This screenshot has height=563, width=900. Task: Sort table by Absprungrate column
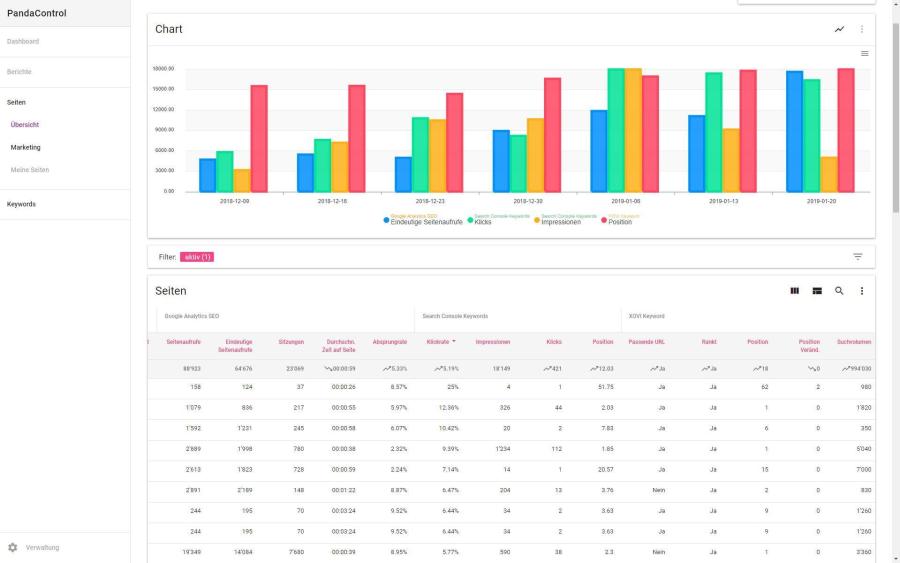[x=388, y=342]
